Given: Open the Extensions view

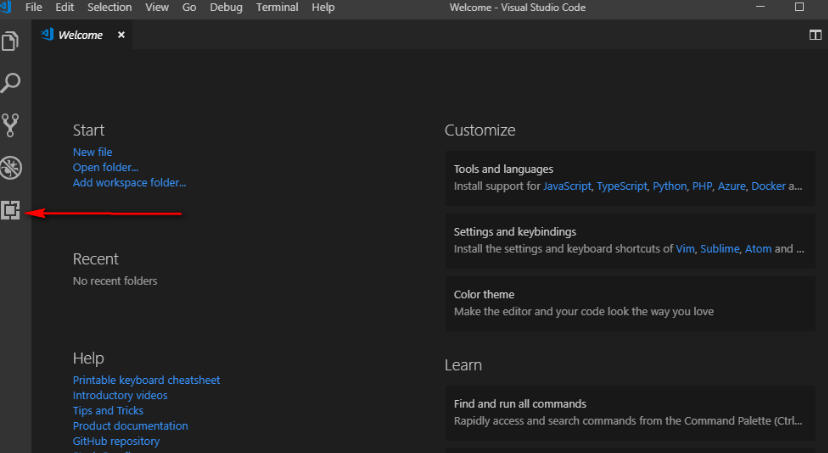Looking at the screenshot, I should 11,210.
